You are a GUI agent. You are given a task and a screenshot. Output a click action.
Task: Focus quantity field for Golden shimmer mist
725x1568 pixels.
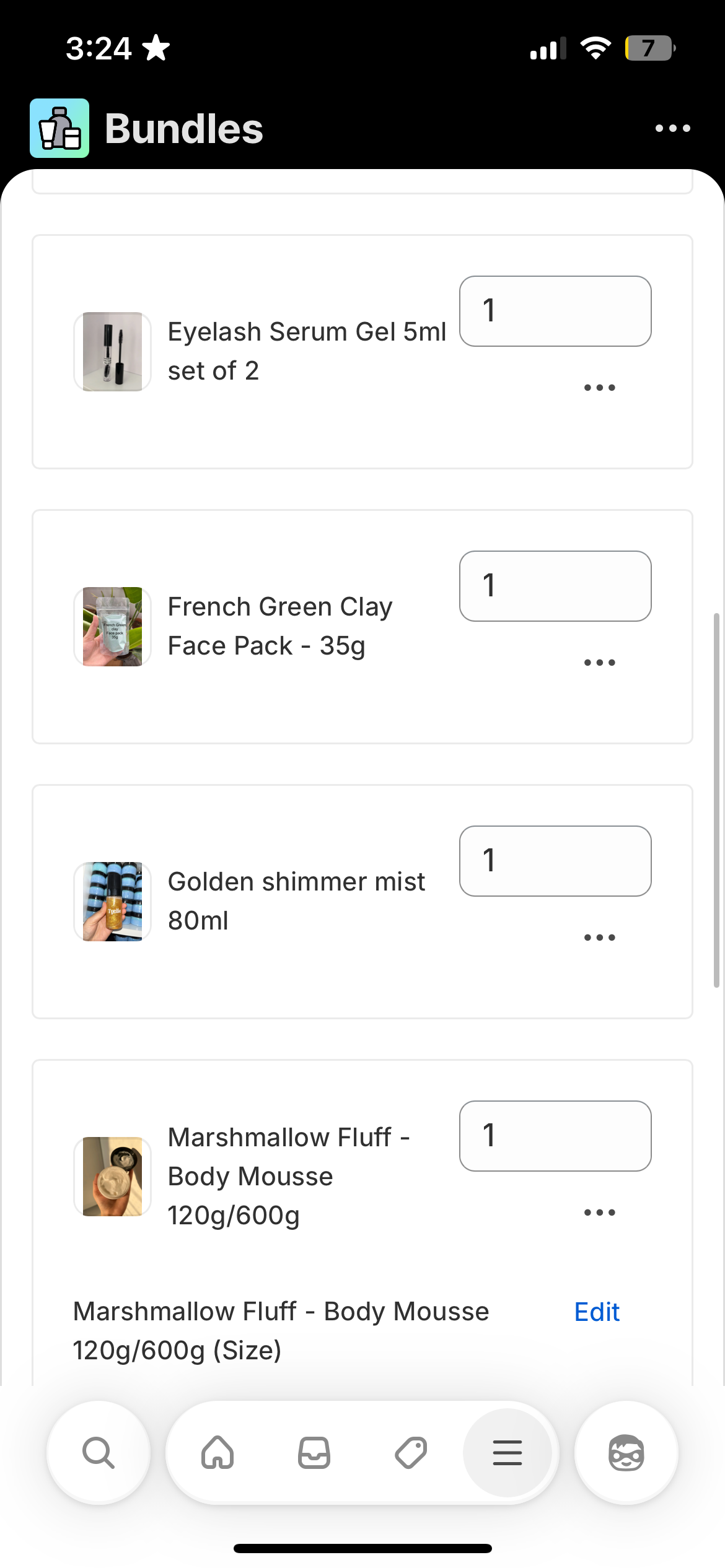coord(555,861)
